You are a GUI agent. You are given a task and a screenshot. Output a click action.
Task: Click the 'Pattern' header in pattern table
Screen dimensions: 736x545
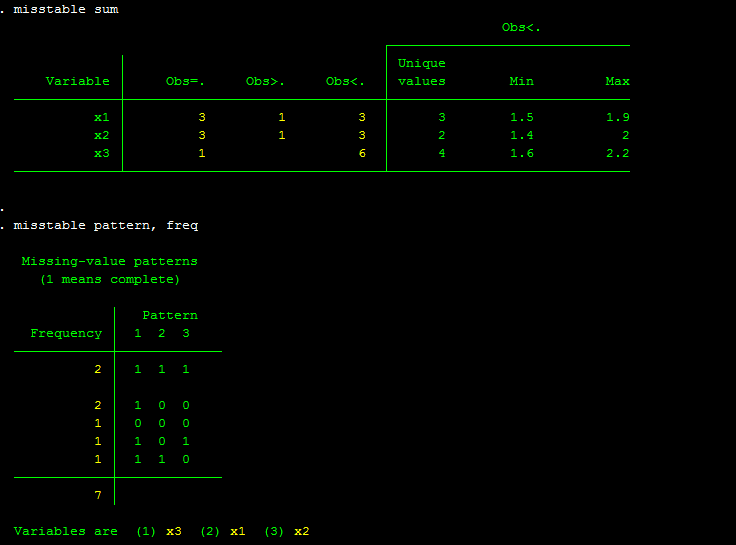click(169, 315)
